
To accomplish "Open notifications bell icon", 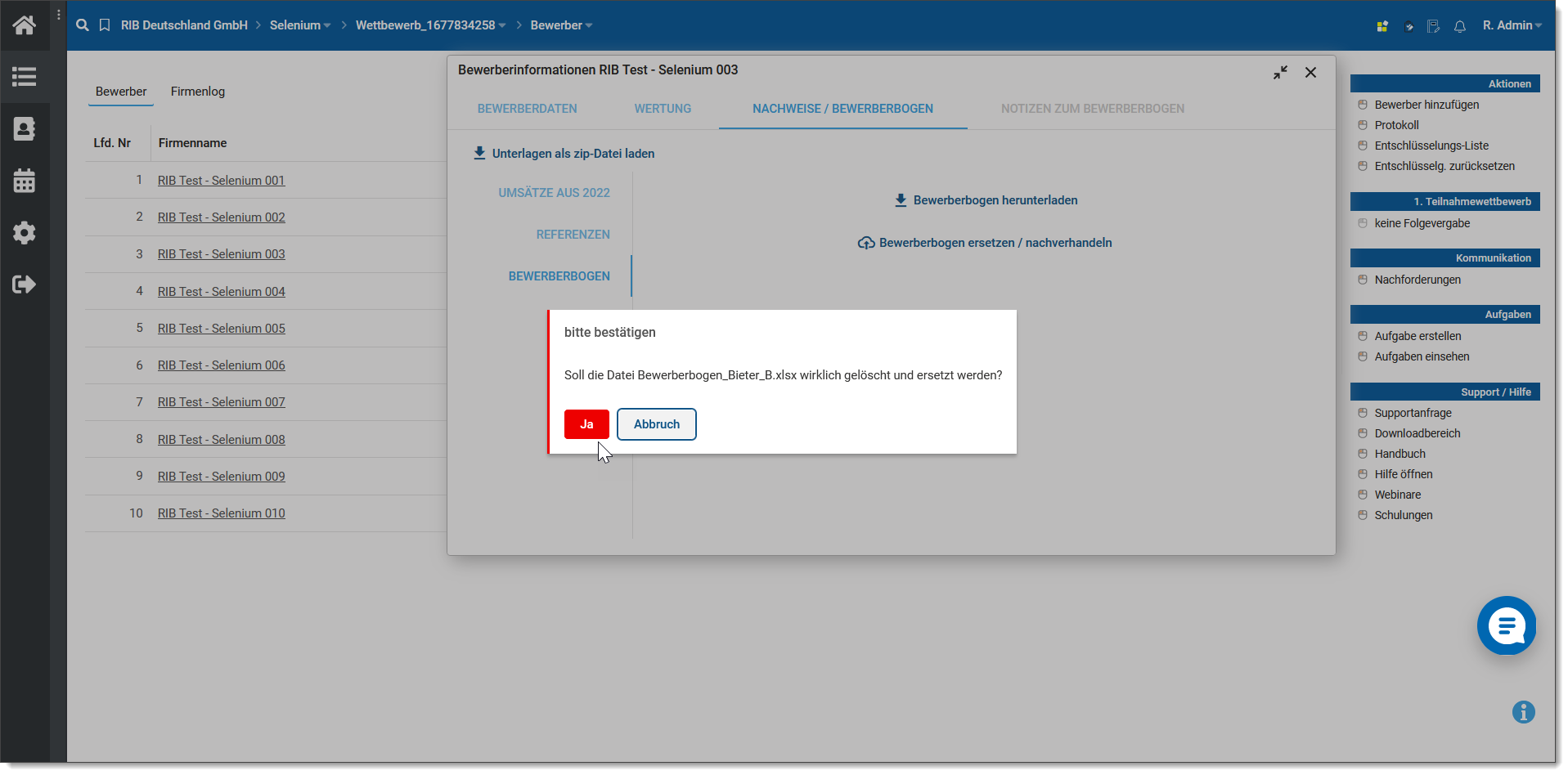I will [x=1460, y=26].
